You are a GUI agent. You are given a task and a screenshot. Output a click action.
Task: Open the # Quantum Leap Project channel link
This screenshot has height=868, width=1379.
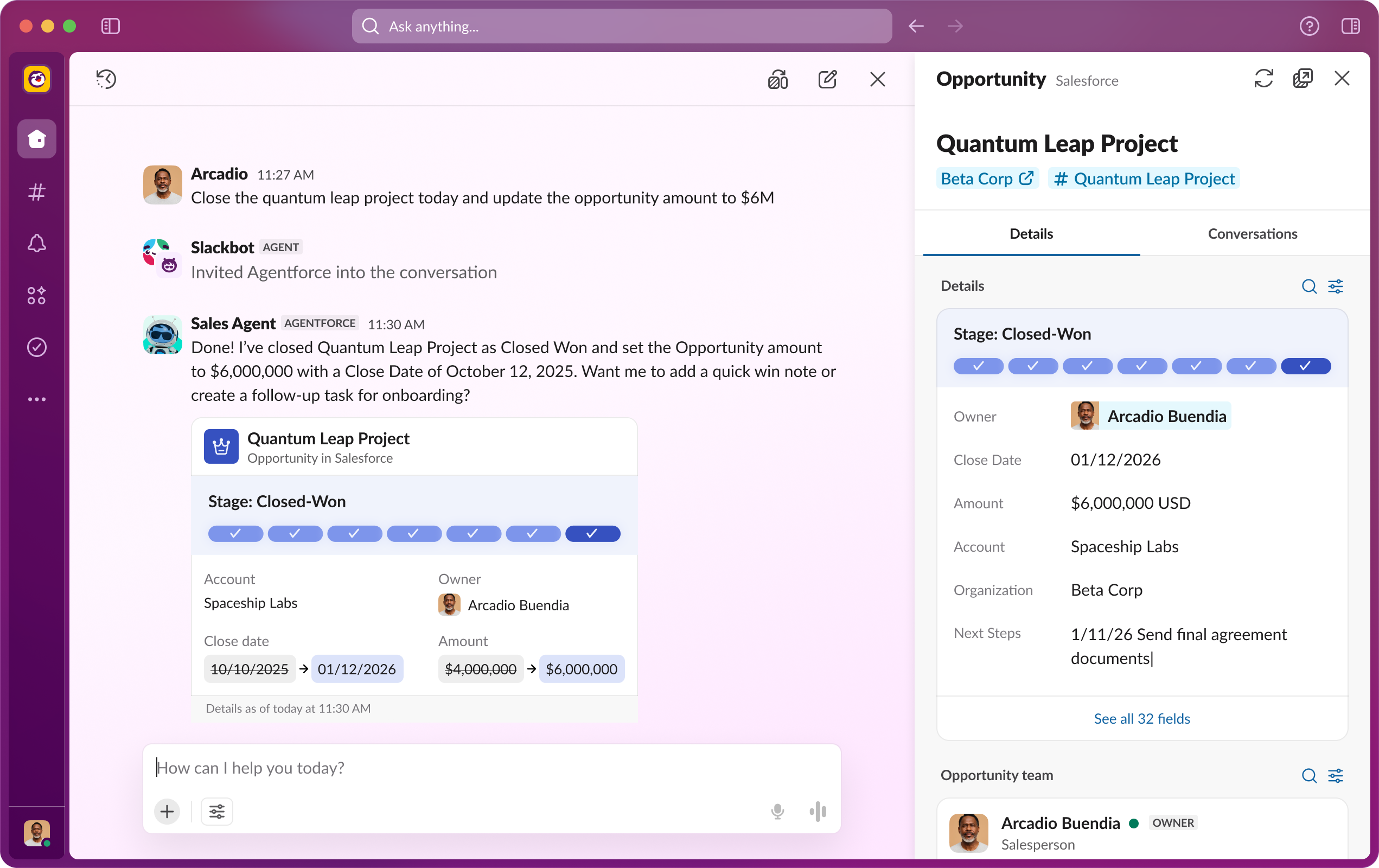tap(1144, 178)
